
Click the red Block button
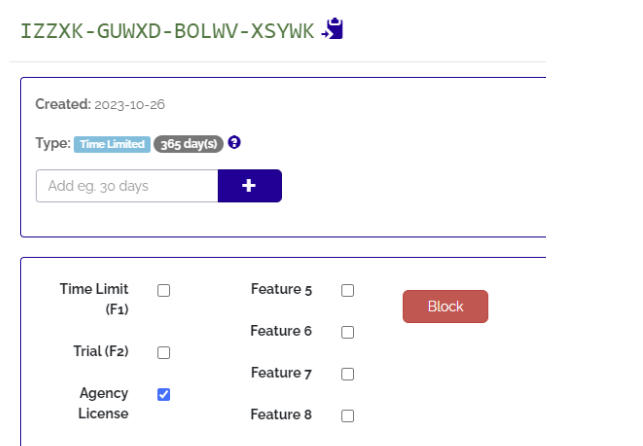click(445, 307)
